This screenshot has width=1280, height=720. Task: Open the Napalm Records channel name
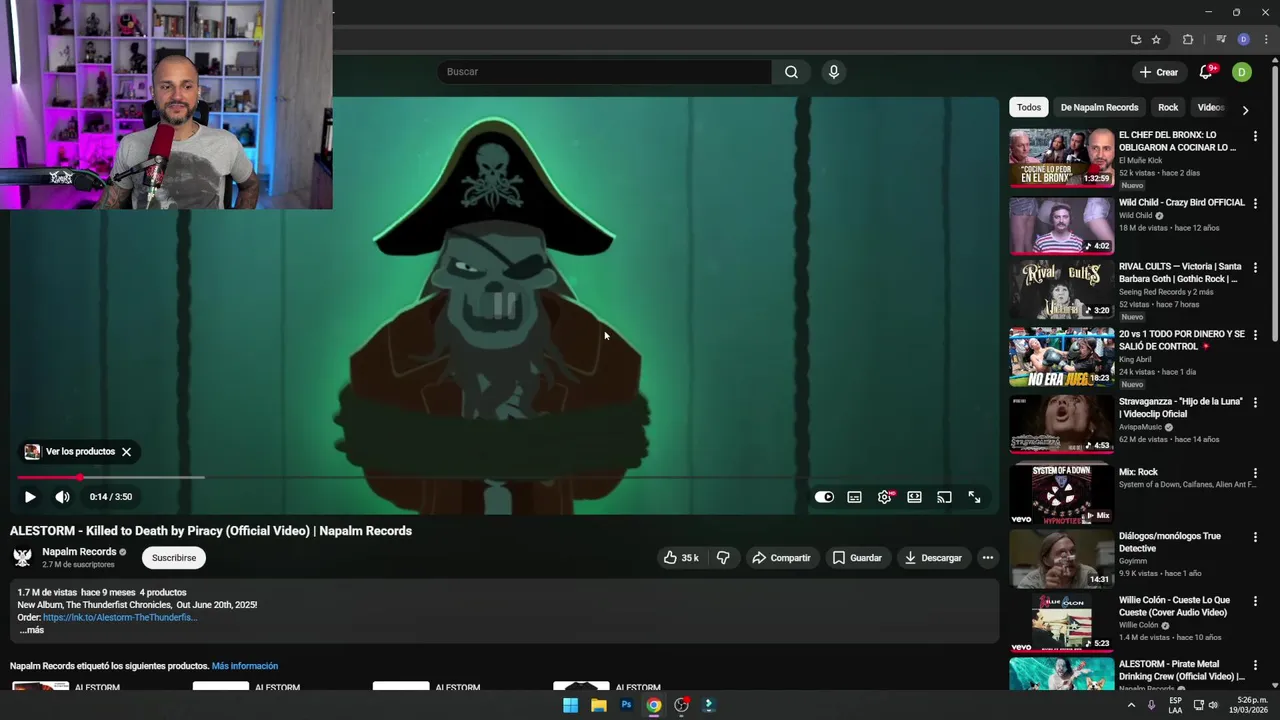coord(79,552)
